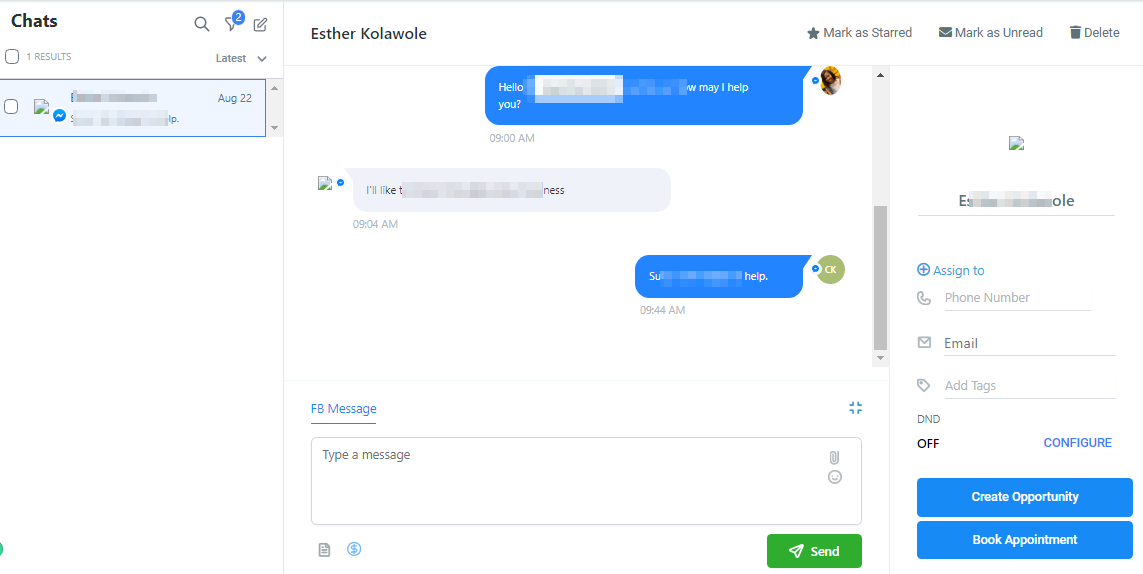The image size is (1143, 574).
Task: Configure the DND setting
Action: tap(1077, 443)
